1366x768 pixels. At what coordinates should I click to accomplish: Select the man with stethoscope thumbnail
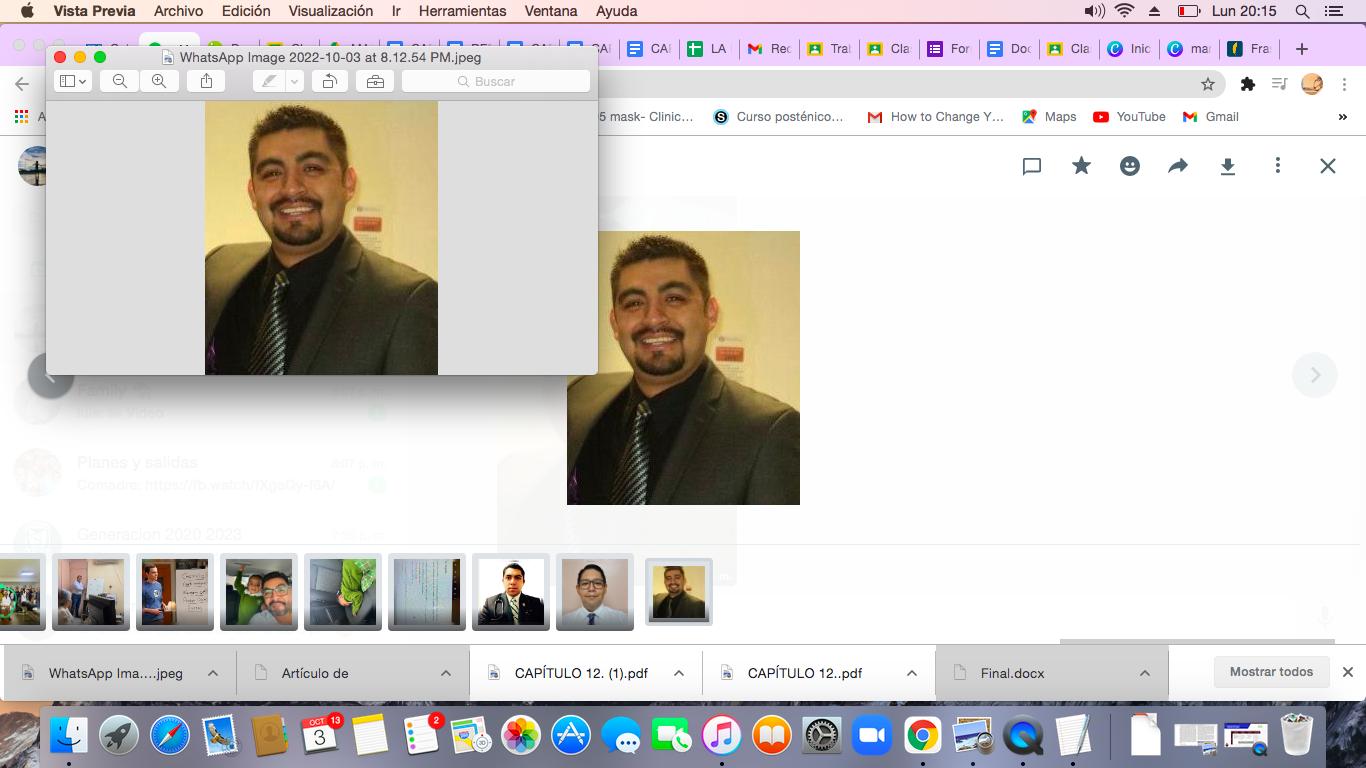[511, 592]
